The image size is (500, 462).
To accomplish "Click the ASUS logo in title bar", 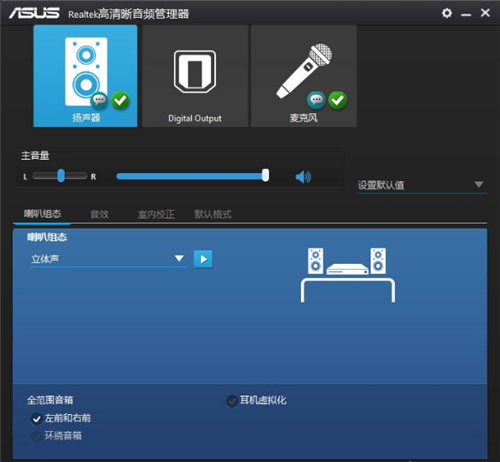I will point(34,13).
